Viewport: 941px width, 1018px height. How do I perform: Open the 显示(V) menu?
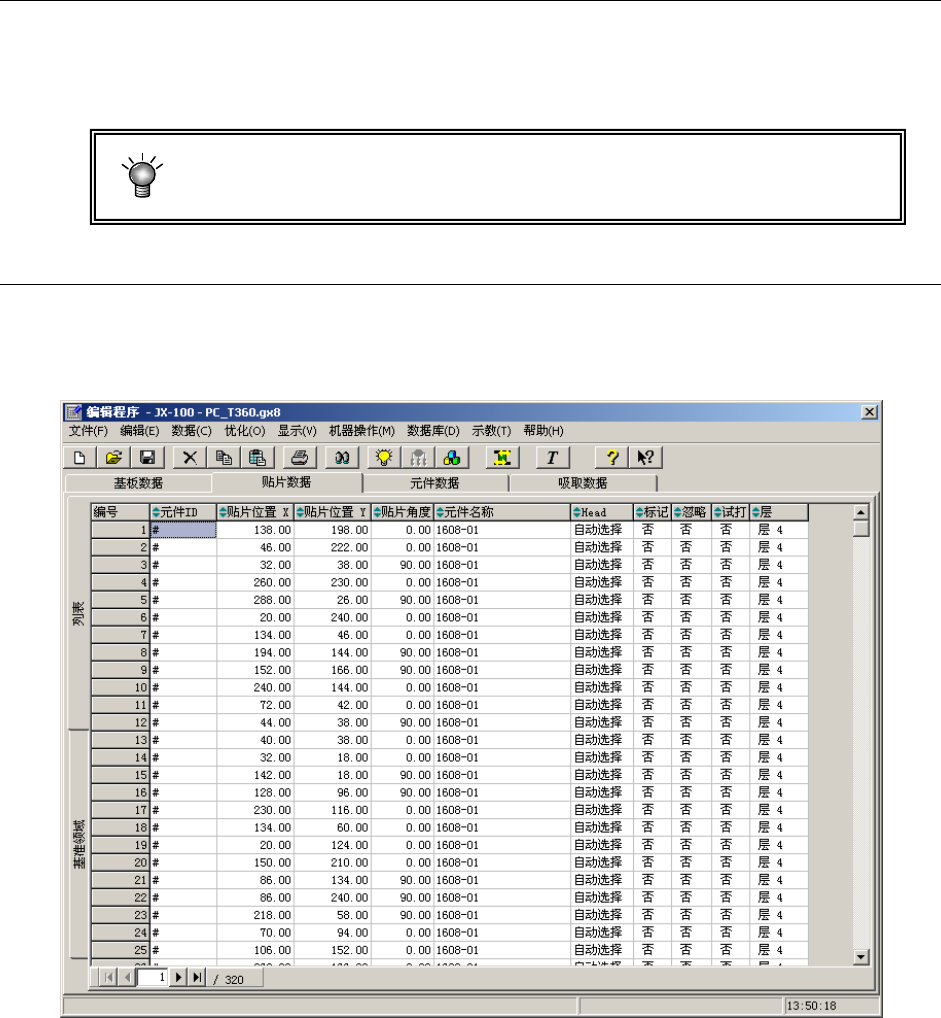297,431
